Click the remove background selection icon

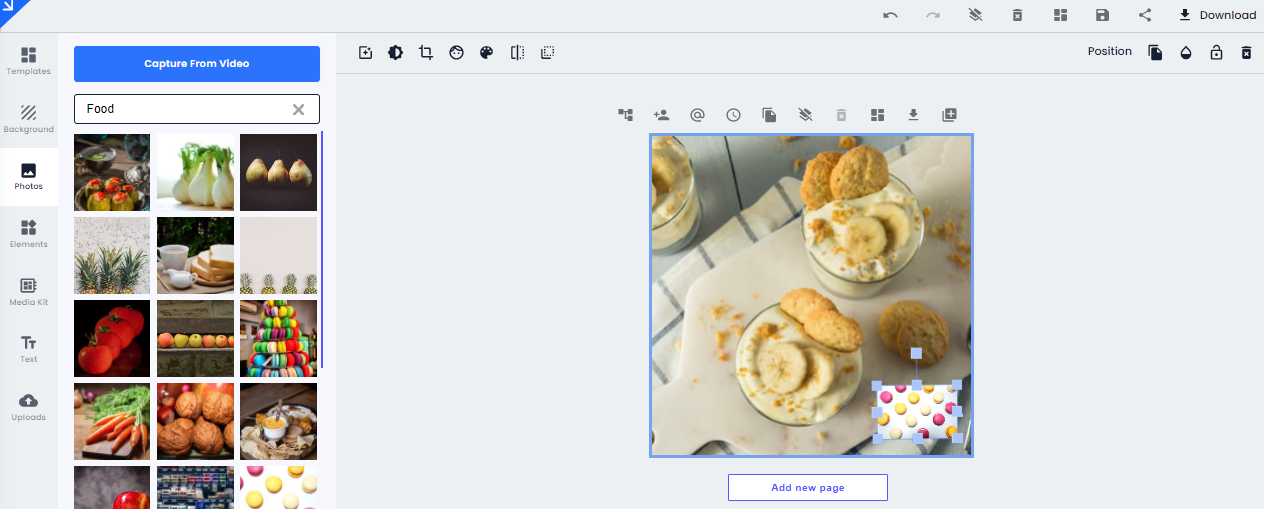click(x=547, y=52)
